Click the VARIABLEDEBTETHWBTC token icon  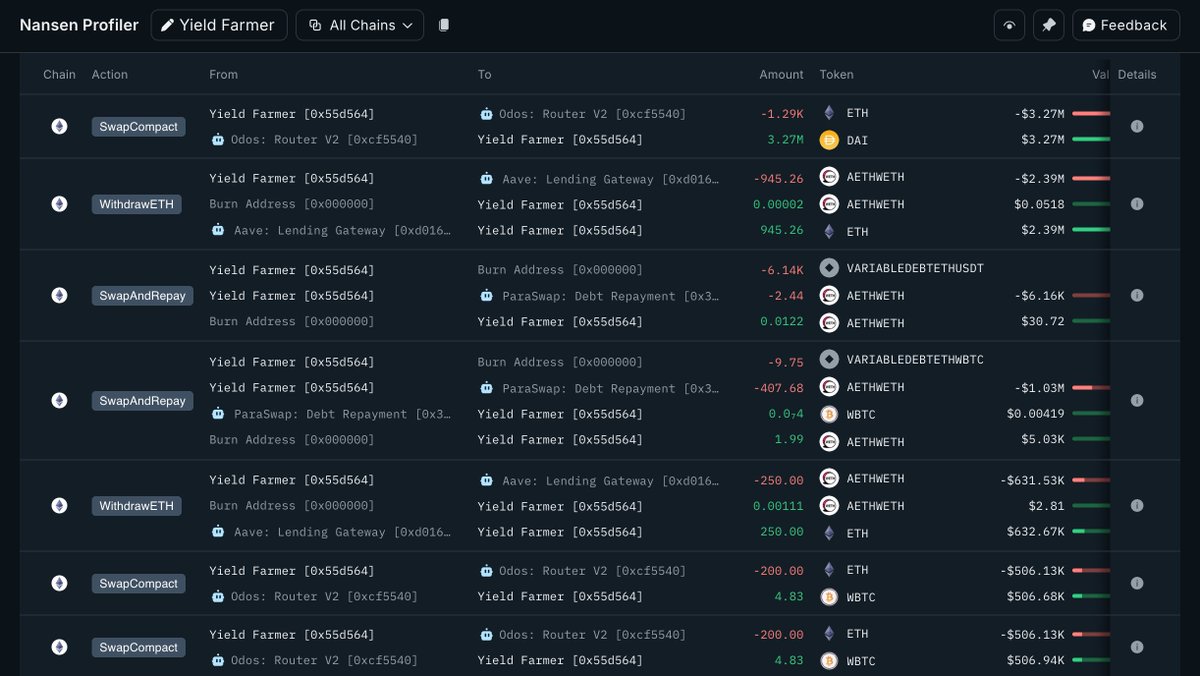pos(829,359)
